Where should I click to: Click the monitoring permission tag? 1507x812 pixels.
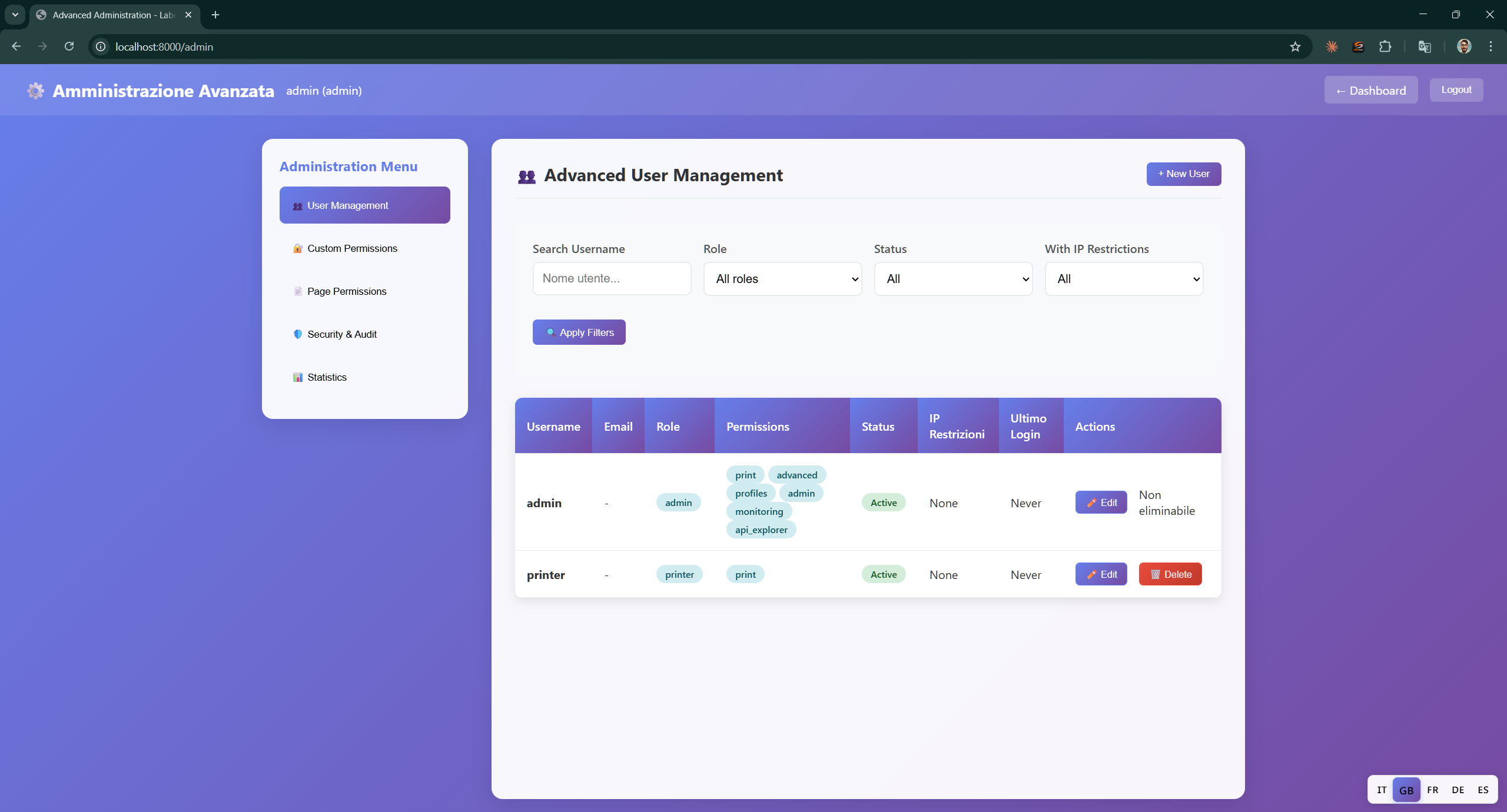[x=759, y=511]
